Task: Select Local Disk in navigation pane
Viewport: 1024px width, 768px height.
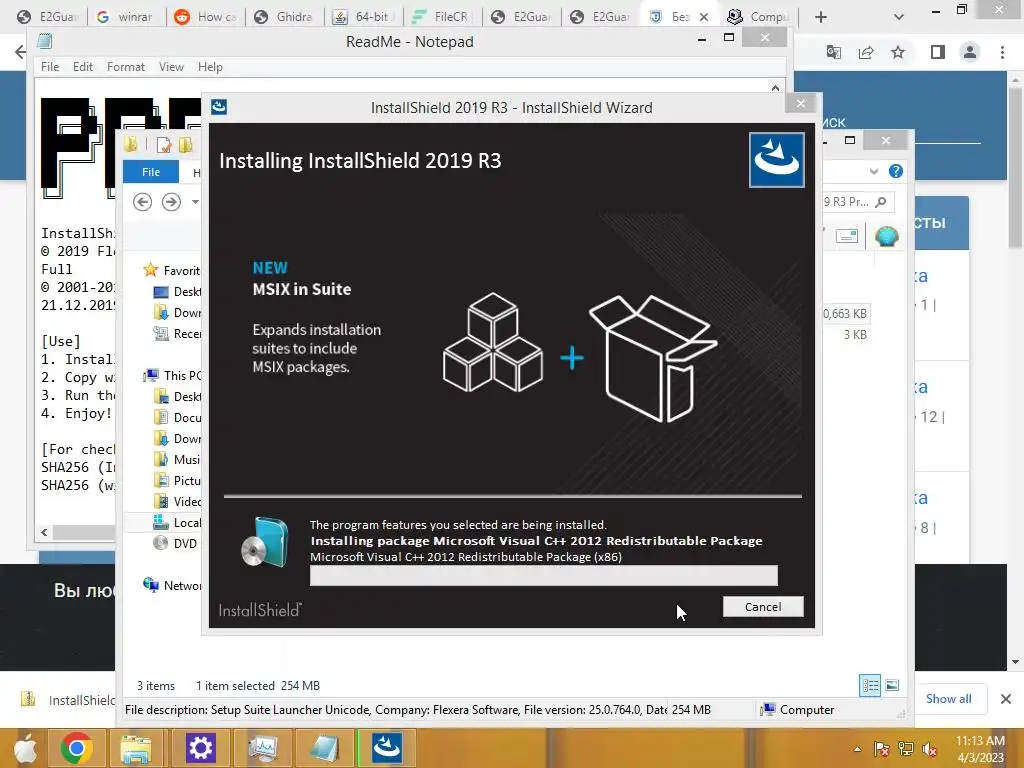Action: click(x=176, y=522)
